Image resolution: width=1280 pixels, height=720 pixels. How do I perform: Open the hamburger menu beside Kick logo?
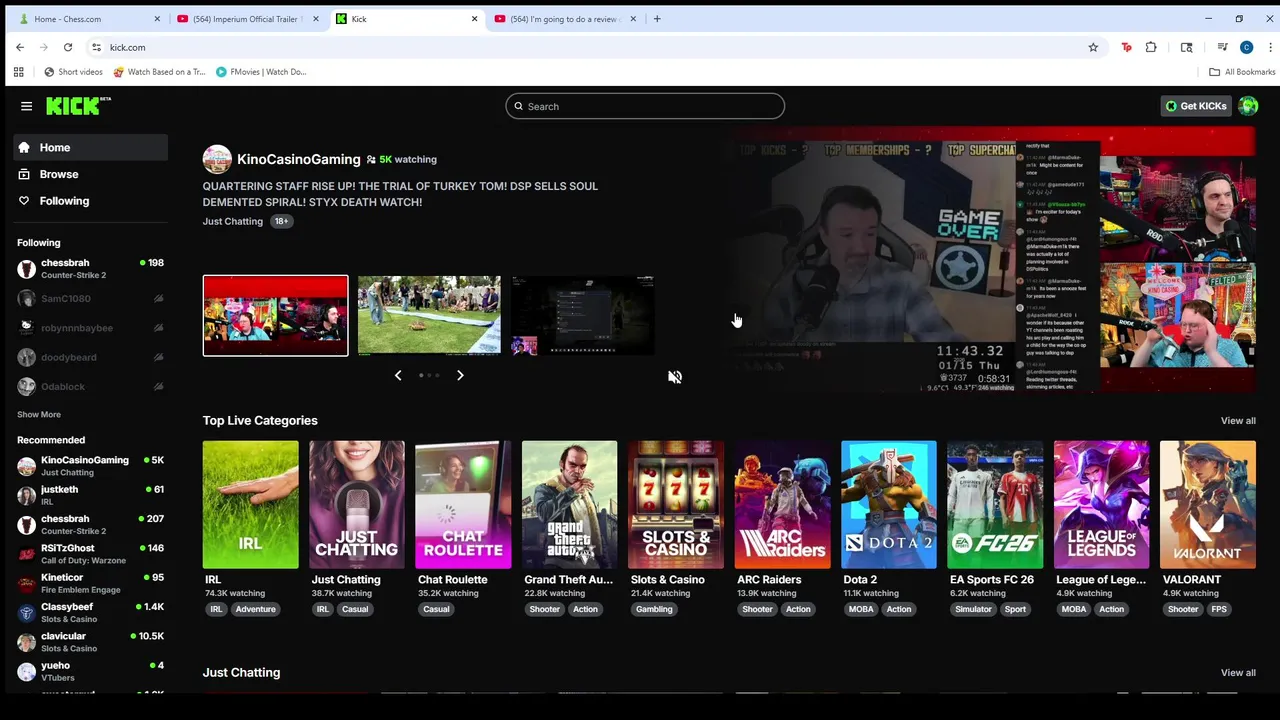pyautogui.click(x=27, y=106)
